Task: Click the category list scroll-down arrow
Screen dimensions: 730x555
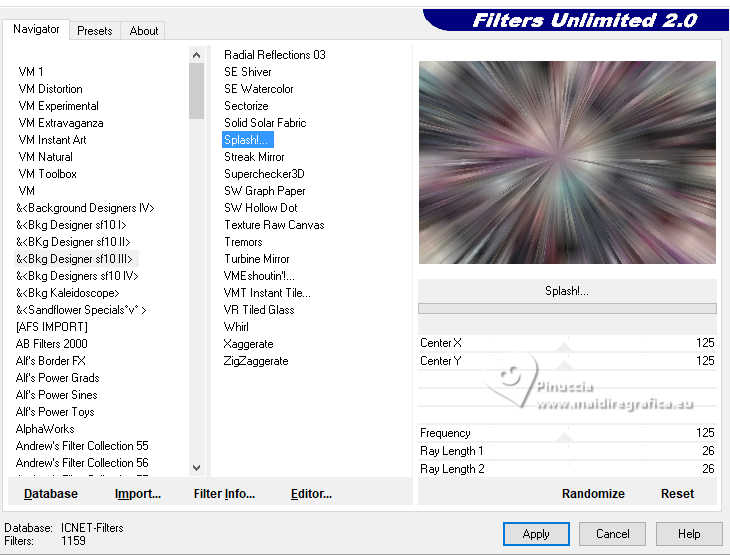Action: [196, 468]
